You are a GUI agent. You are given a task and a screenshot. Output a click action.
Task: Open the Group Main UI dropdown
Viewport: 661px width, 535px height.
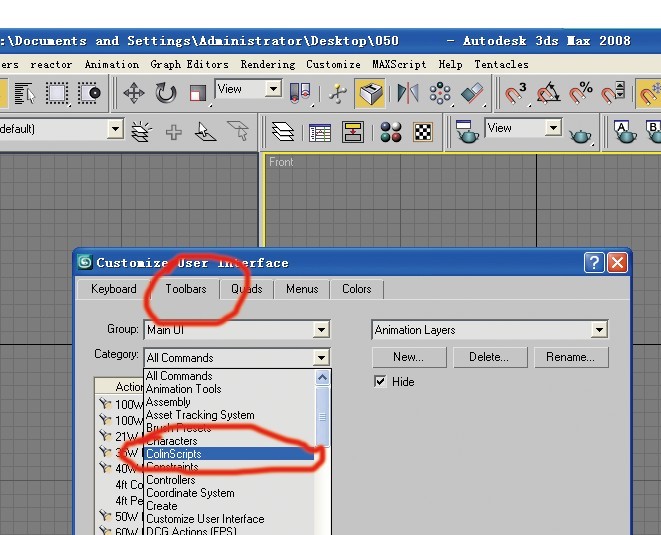(321, 329)
